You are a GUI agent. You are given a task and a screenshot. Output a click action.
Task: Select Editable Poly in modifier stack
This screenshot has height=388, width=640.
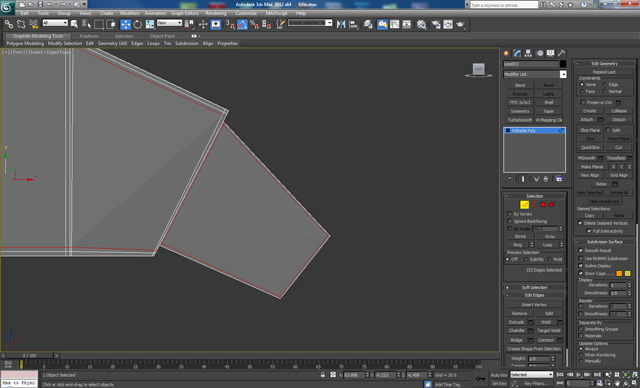pos(535,131)
